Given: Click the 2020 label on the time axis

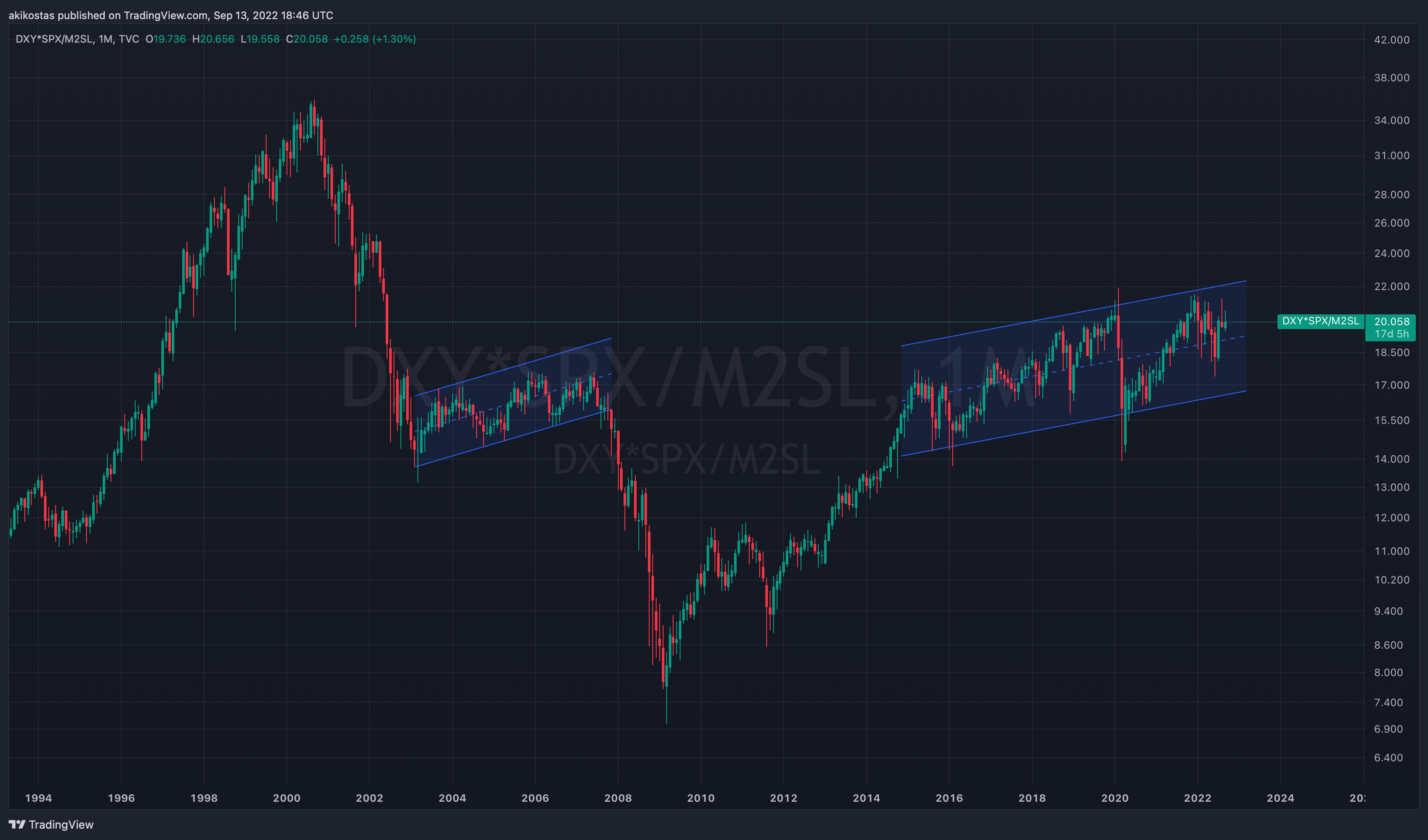Looking at the screenshot, I should [1114, 798].
